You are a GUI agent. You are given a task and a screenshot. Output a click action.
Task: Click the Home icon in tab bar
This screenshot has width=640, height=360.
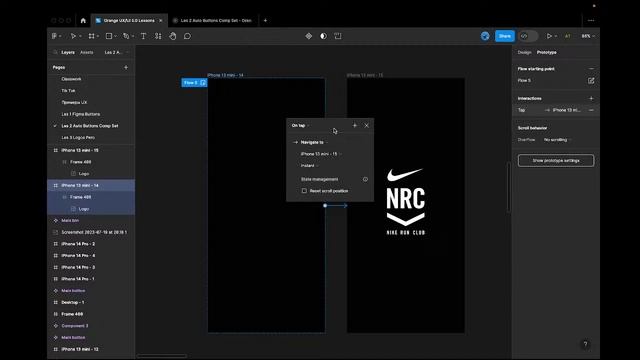(x=83, y=20)
